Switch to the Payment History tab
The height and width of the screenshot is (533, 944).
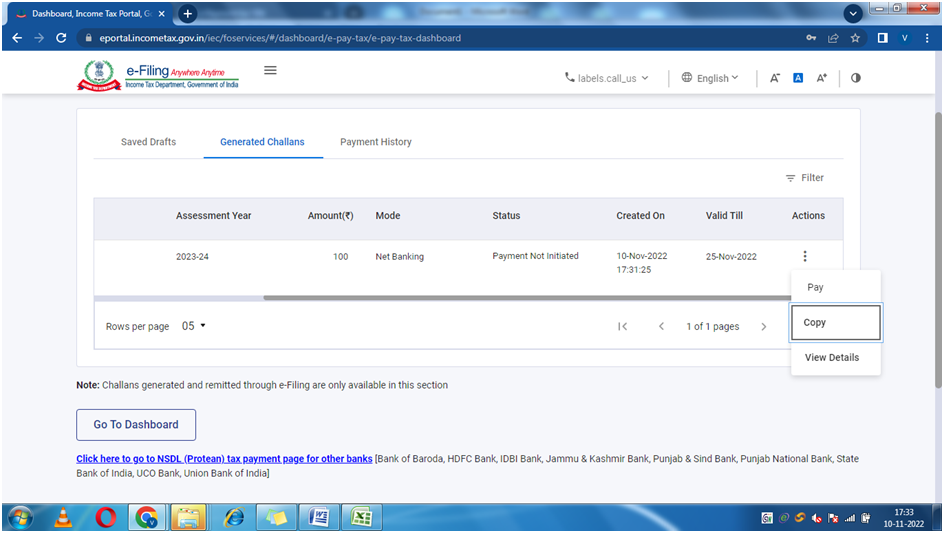375,142
